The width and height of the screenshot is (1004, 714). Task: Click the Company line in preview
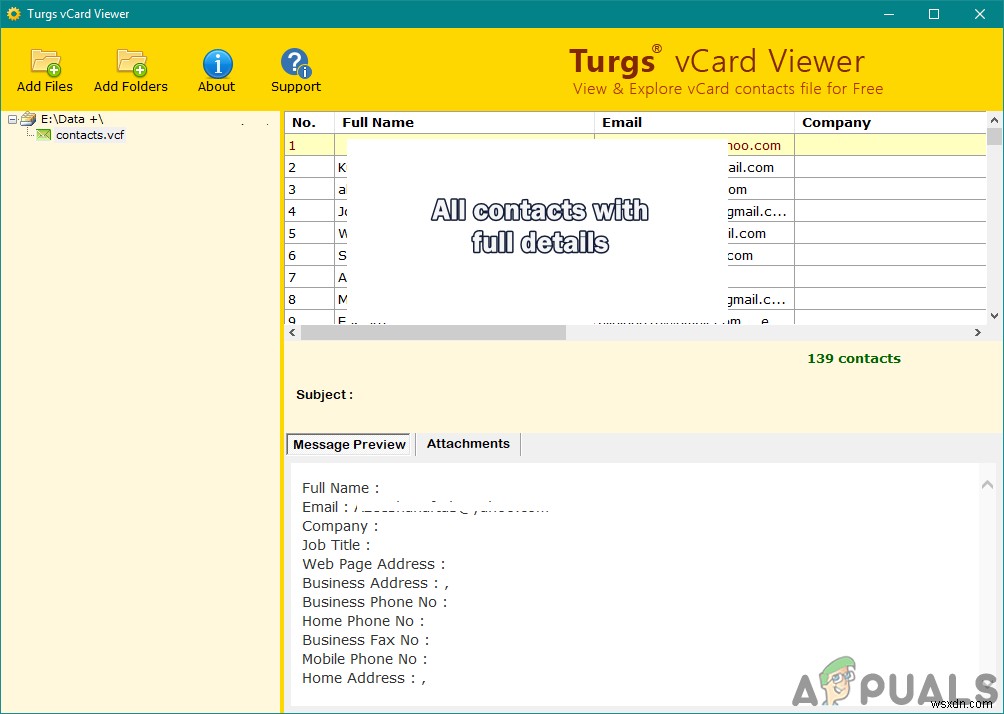(340, 526)
